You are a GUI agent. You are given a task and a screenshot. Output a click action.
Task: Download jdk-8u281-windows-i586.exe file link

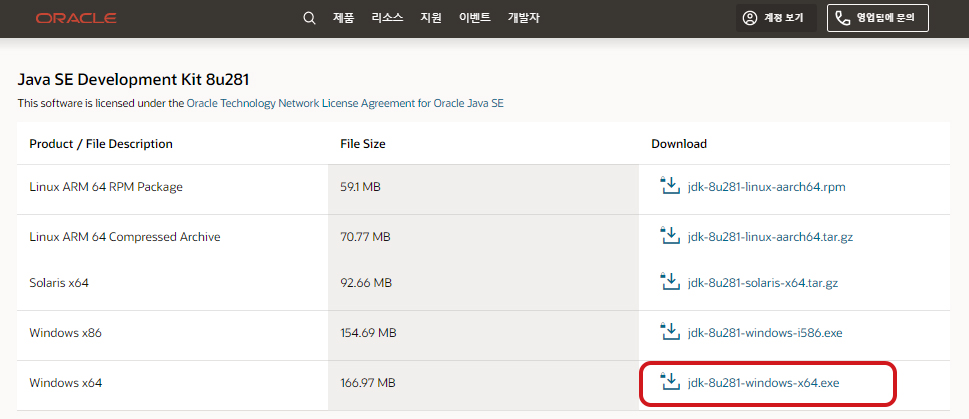(x=764, y=332)
